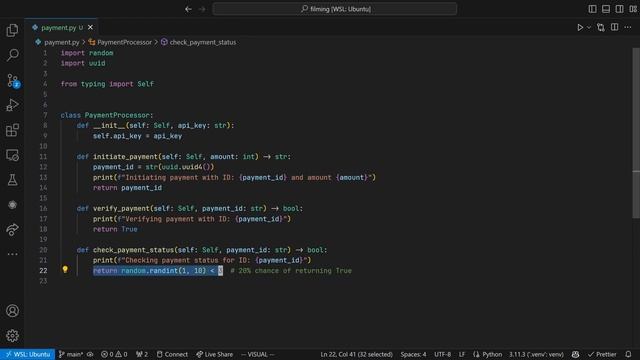This screenshot has width=640, height=360.
Task: Click Live Share in the status bar
Action: pyautogui.click(x=215, y=354)
